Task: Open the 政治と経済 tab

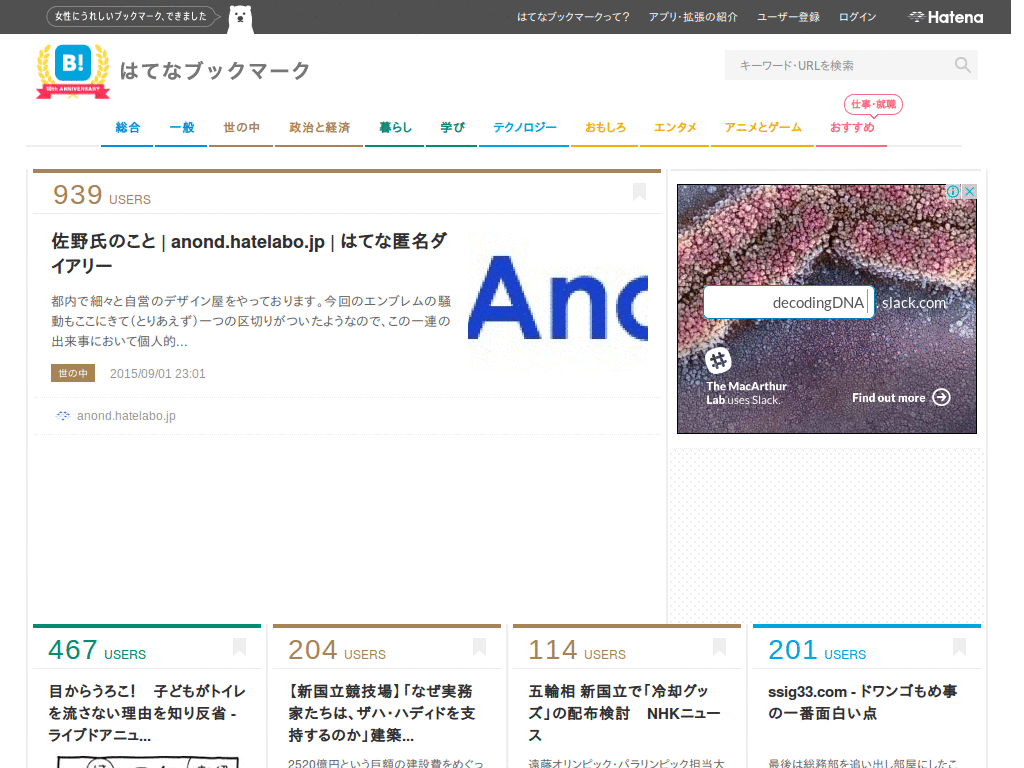Action: [319, 127]
